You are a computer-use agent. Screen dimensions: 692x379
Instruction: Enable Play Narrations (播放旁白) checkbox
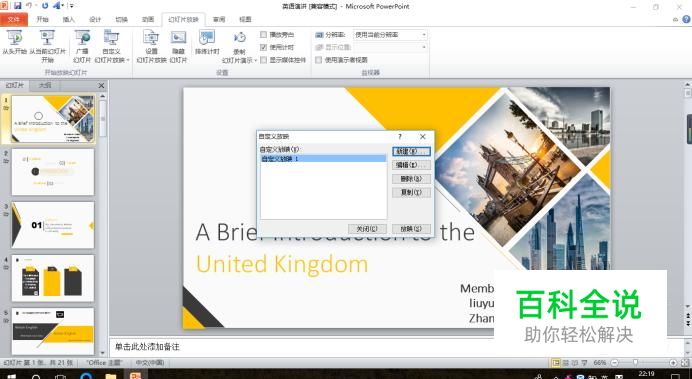[x=263, y=34]
